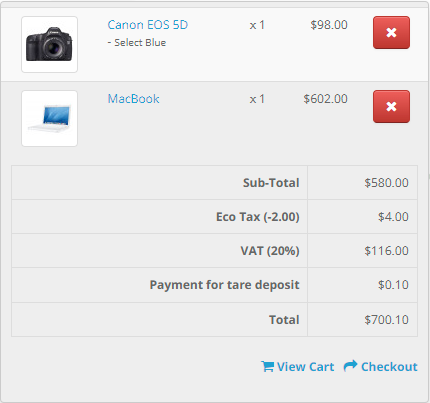430x403 pixels.
Task: Remove MacBook from cart
Action: [391, 107]
